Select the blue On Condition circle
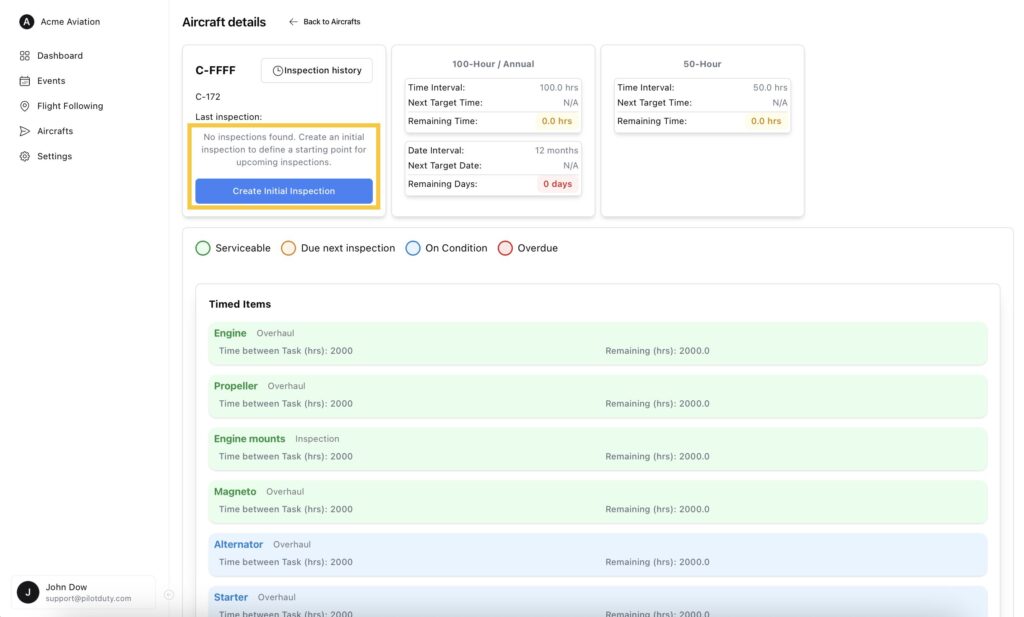 pyautogui.click(x=413, y=248)
